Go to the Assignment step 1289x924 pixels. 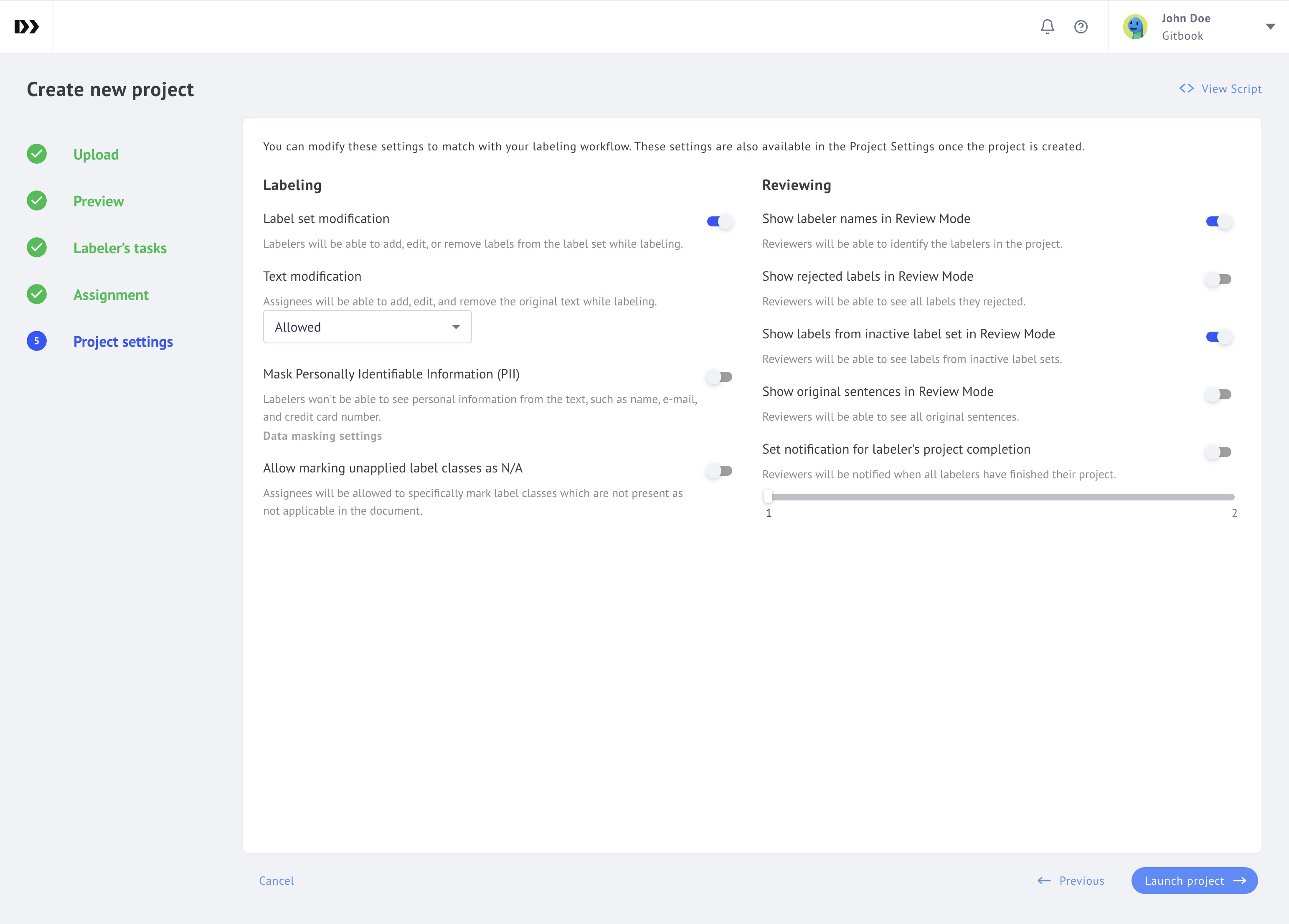pos(111,295)
